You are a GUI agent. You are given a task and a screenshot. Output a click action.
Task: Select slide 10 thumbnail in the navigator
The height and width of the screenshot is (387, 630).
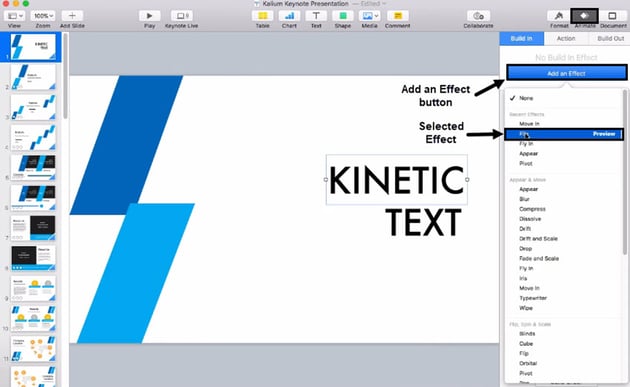tap(33, 318)
